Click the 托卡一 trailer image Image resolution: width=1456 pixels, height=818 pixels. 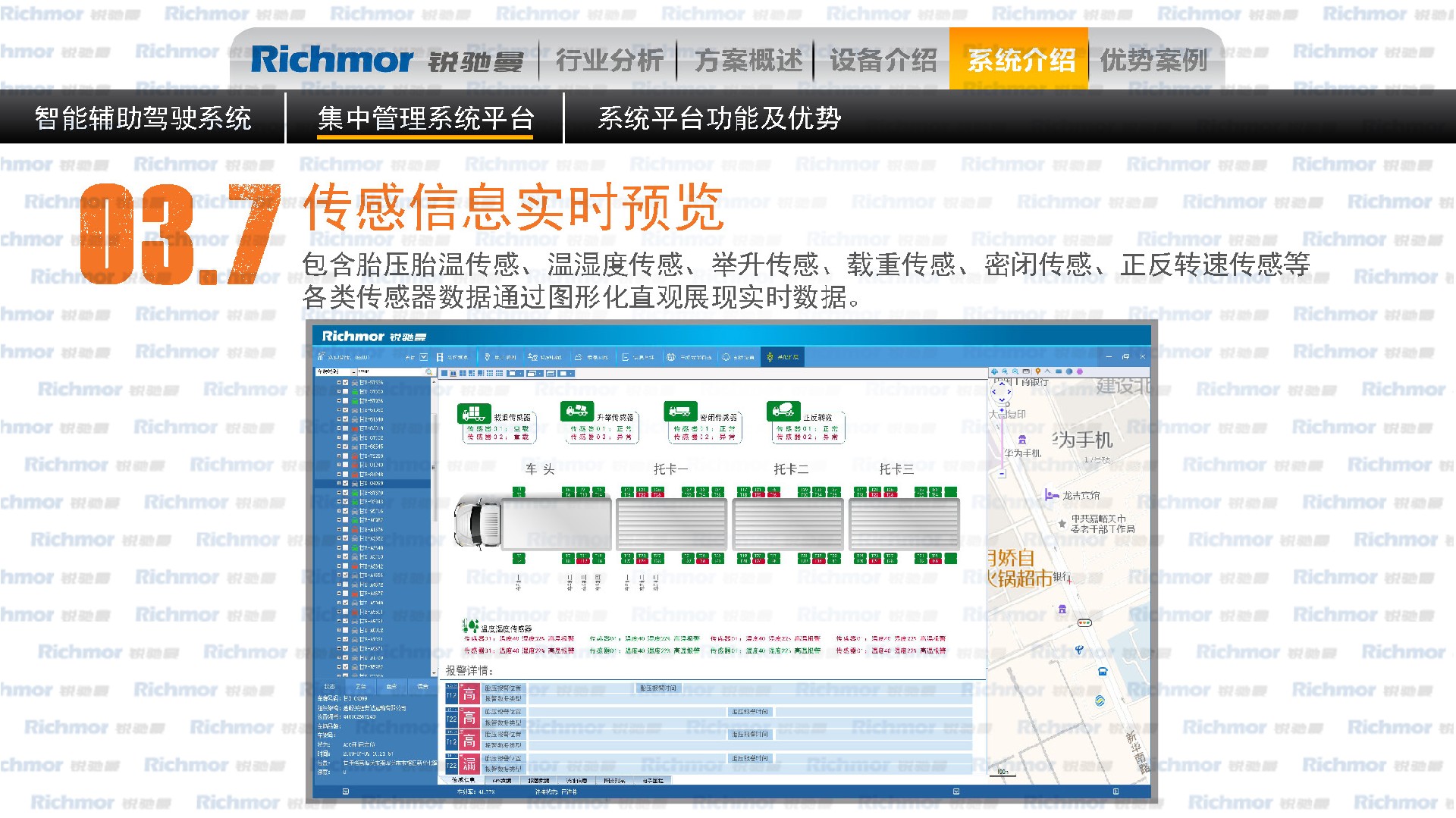click(x=670, y=523)
